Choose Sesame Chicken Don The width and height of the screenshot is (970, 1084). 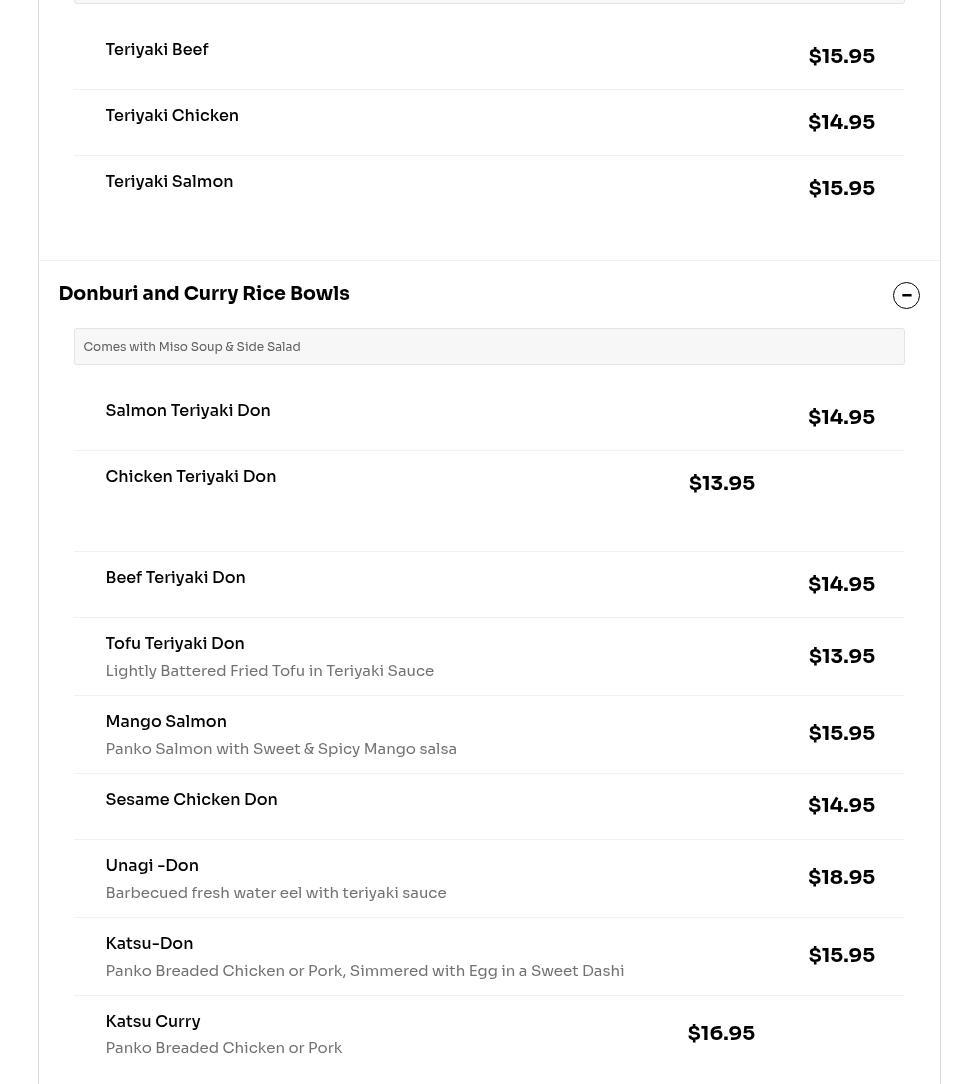489,806
